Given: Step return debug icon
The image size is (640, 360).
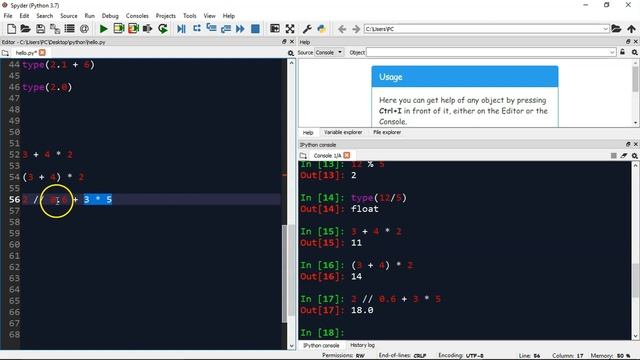Looking at the screenshot, I should click(x=226, y=29).
